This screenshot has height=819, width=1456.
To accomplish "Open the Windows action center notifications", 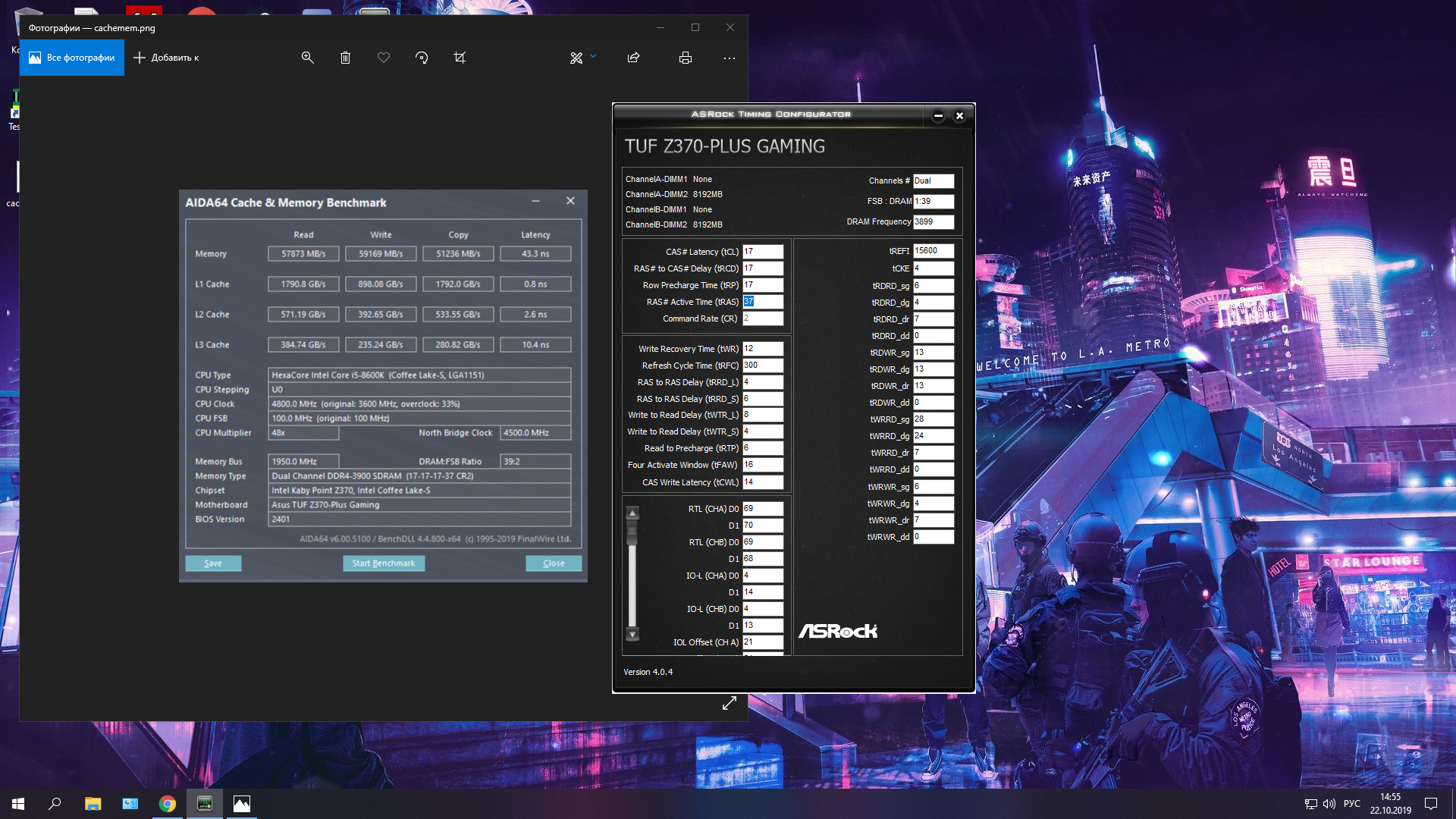I will (1431, 804).
